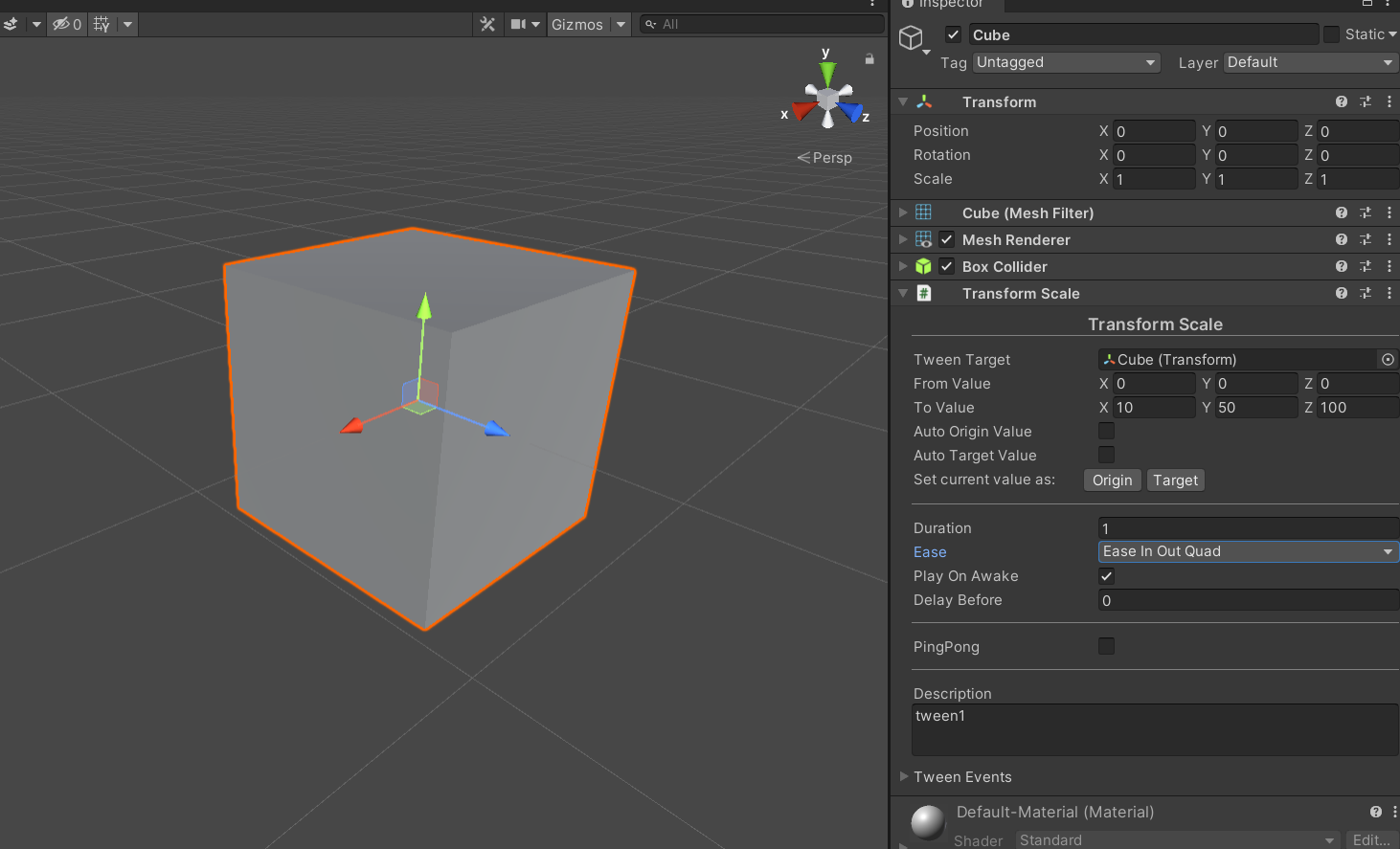Open the Tag Untagged dropdown
1400x849 pixels.
[x=1066, y=62]
